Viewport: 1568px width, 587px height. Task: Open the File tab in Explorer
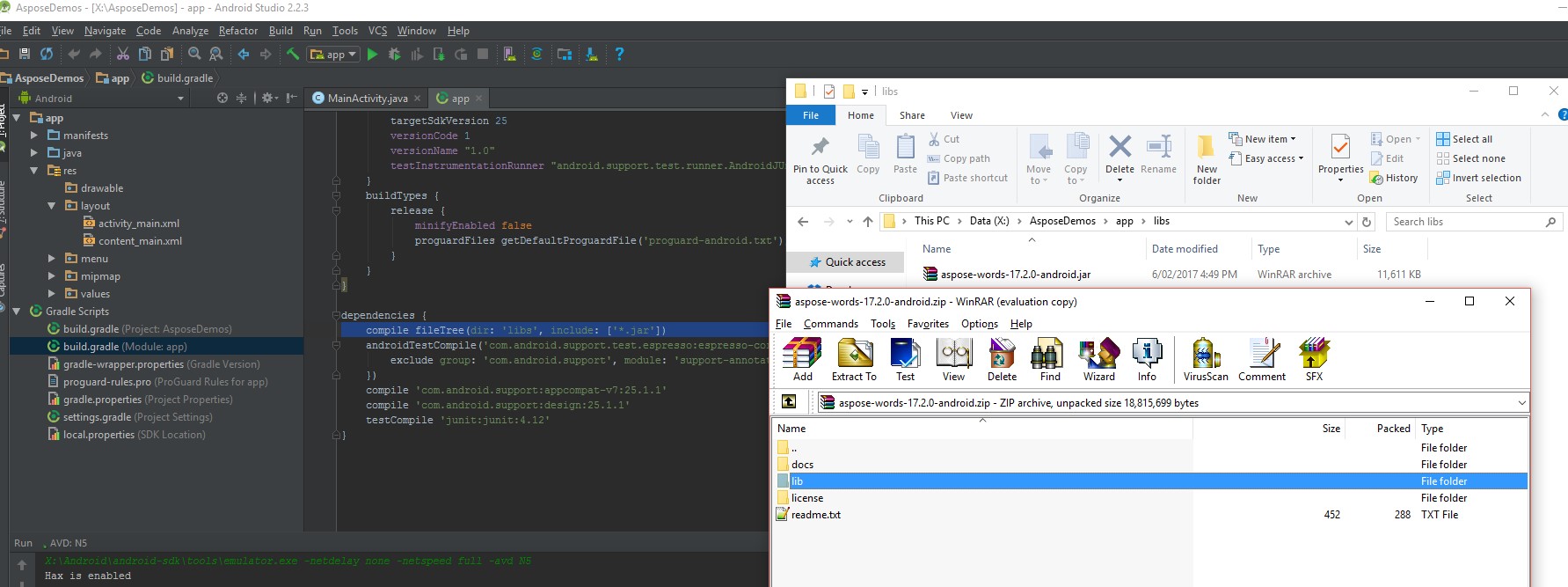pyautogui.click(x=811, y=115)
